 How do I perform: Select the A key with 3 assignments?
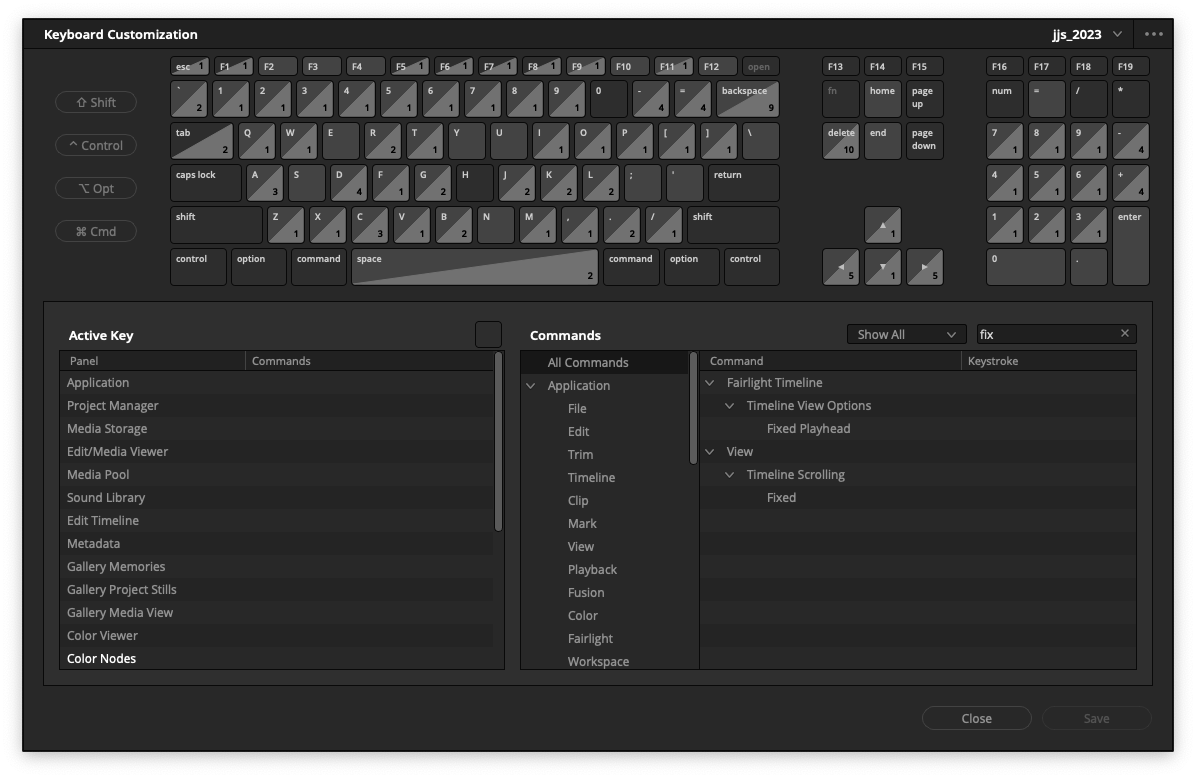[265, 183]
